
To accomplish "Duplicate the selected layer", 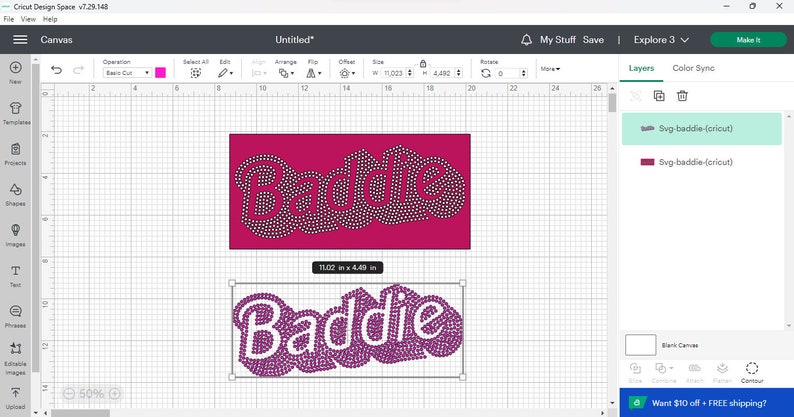I will coord(659,95).
